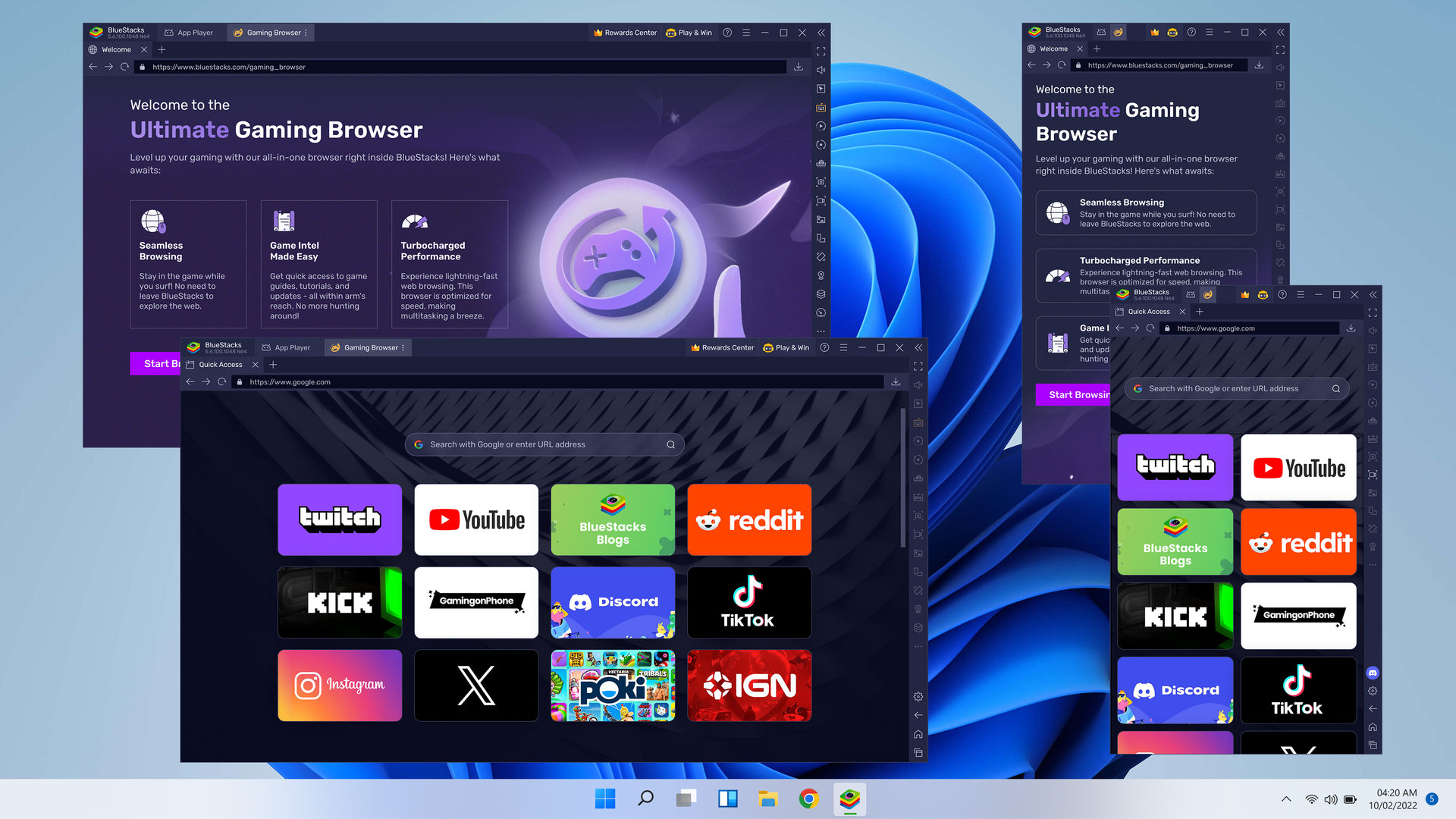Click the location pin icon in large Welcome sidebar
This screenshot has width=1456, height=819.
(x=821, y=275)
